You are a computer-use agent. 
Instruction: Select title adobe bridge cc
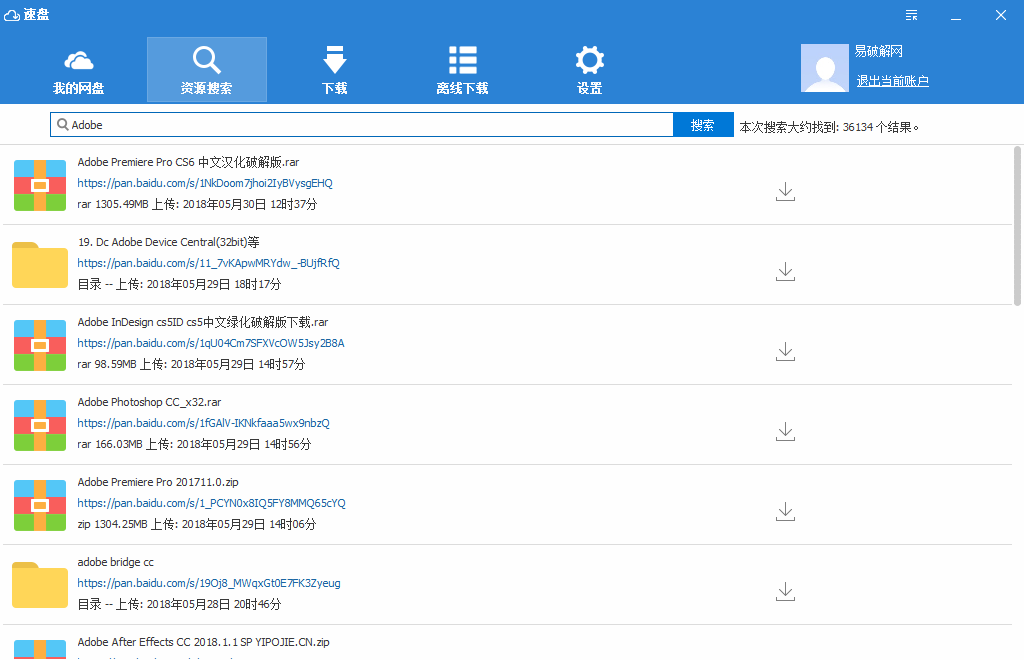click(x=116, y=562)
